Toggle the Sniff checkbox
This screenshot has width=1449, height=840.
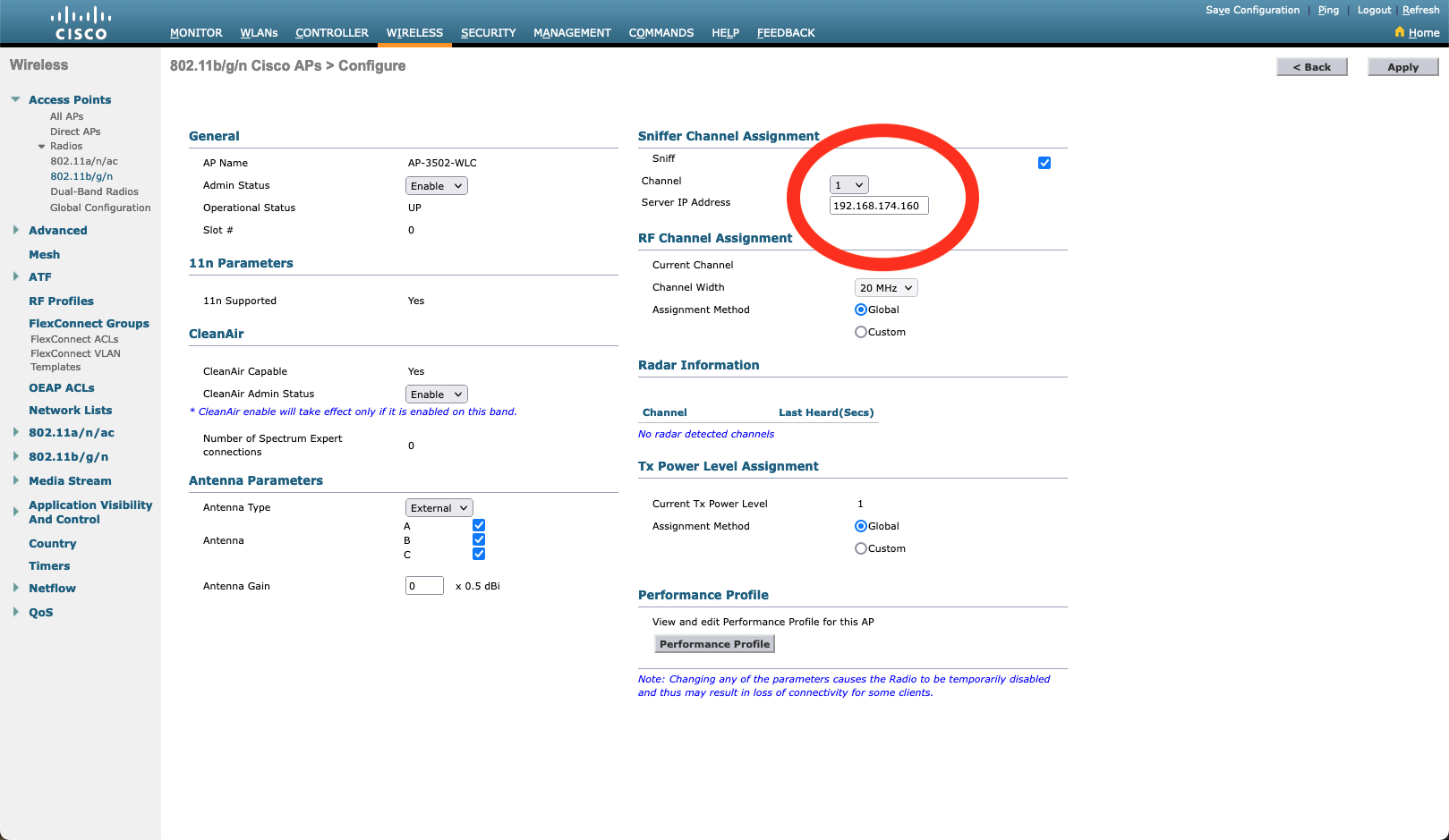(1044, 163)
